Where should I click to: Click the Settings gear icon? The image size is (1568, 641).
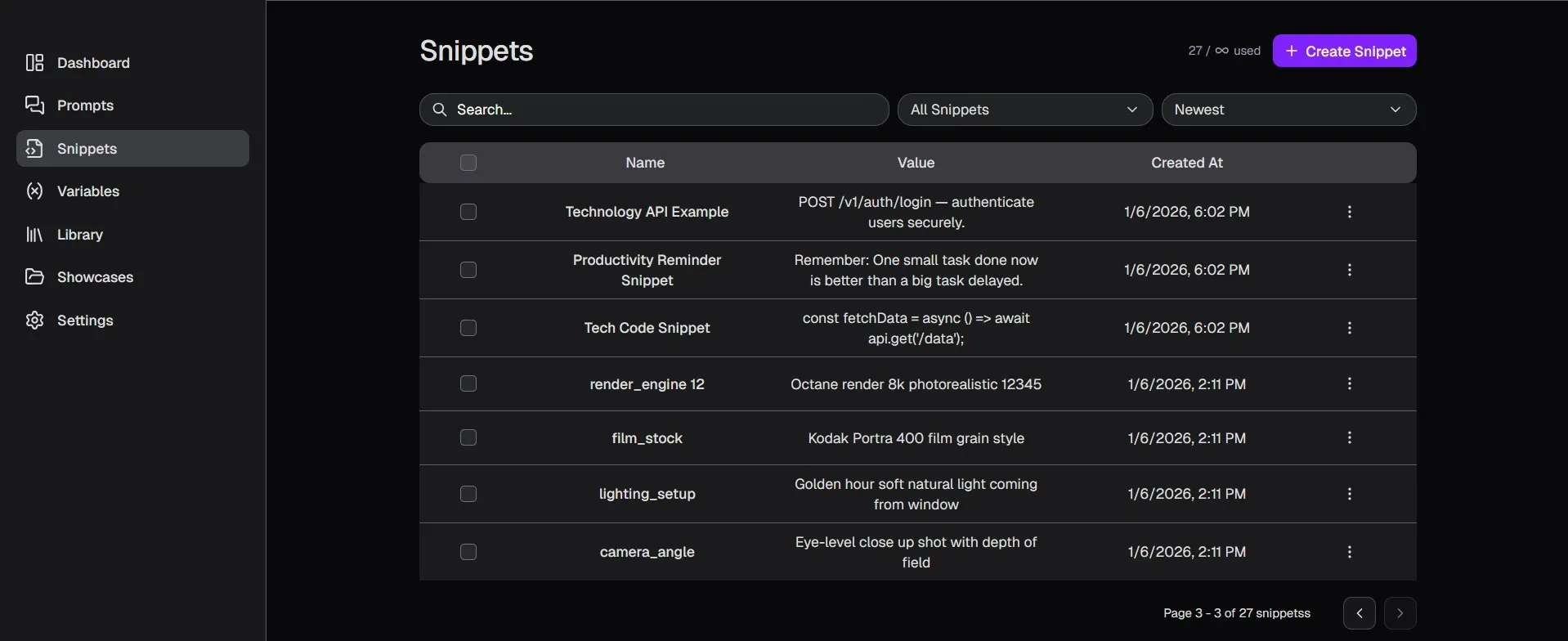[34, 320]
